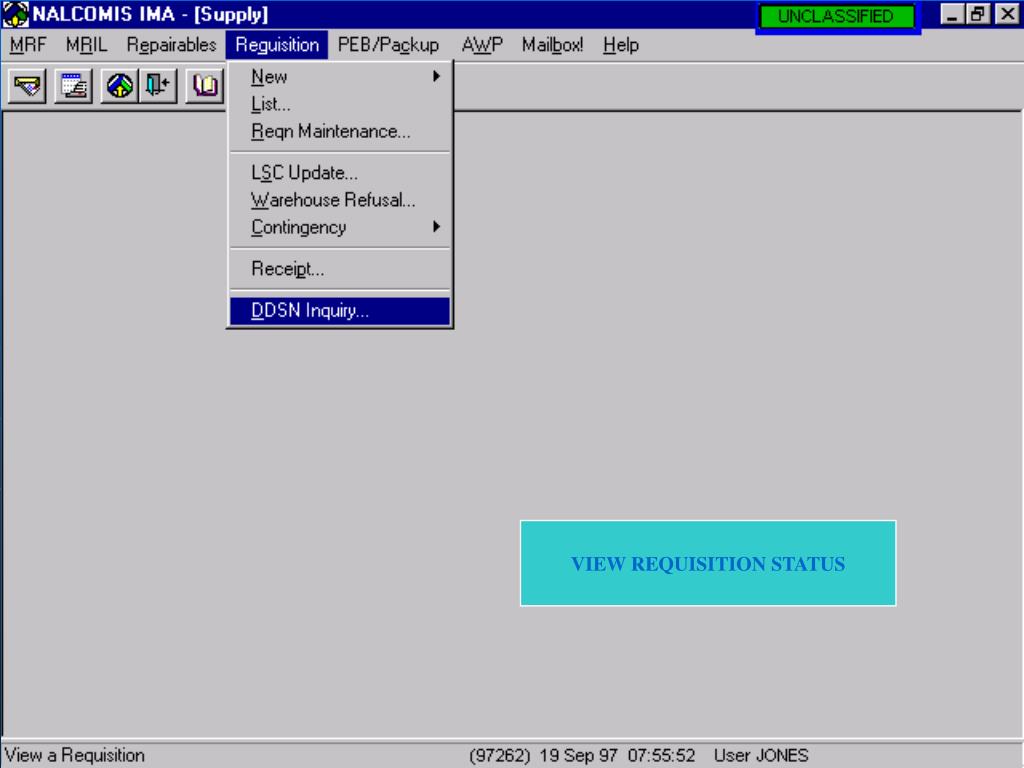
Task: Expand the Contingency submenu
Action: point(340,228)
